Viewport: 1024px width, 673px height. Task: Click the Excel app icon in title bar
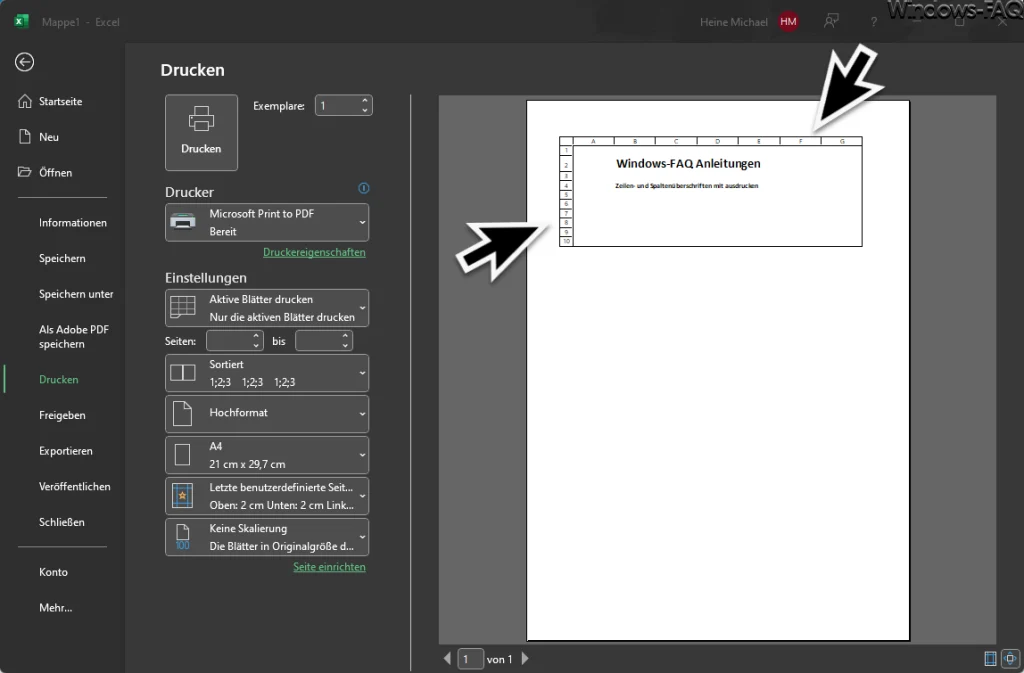point(22,22)
